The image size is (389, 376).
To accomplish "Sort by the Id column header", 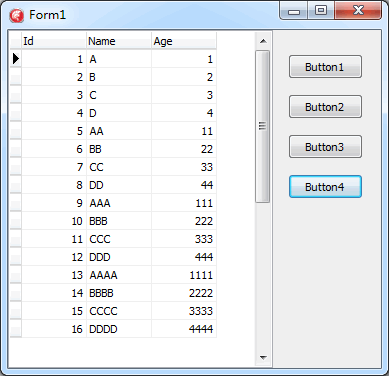I will [54, 41].
